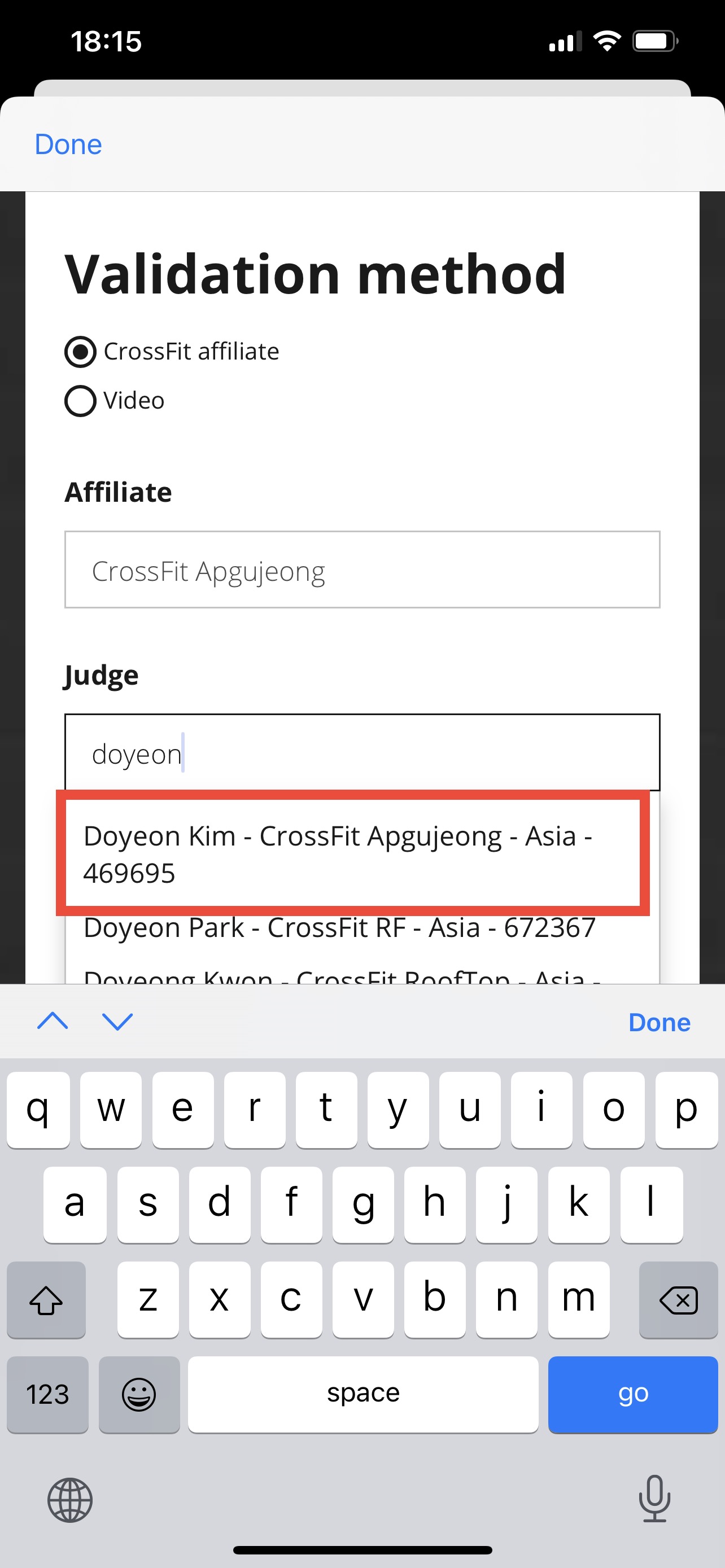This screenshot has width=725, height=1568.
Task: Tap the keyboard backspace delete icon
Action: [678, 1300]
